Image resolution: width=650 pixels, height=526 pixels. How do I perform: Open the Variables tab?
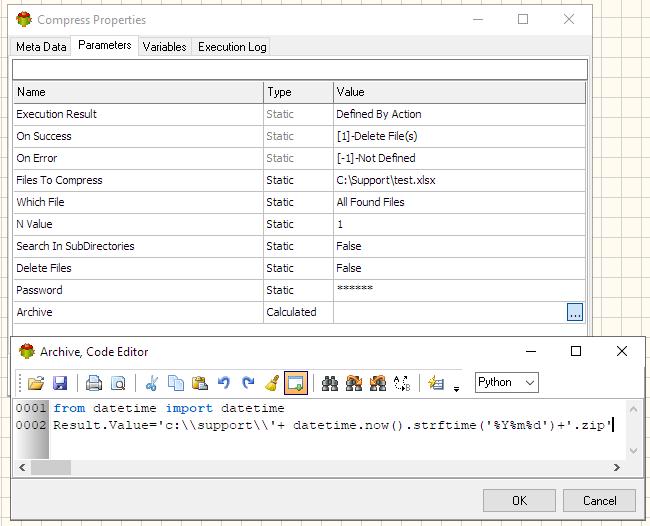point(165,47)
